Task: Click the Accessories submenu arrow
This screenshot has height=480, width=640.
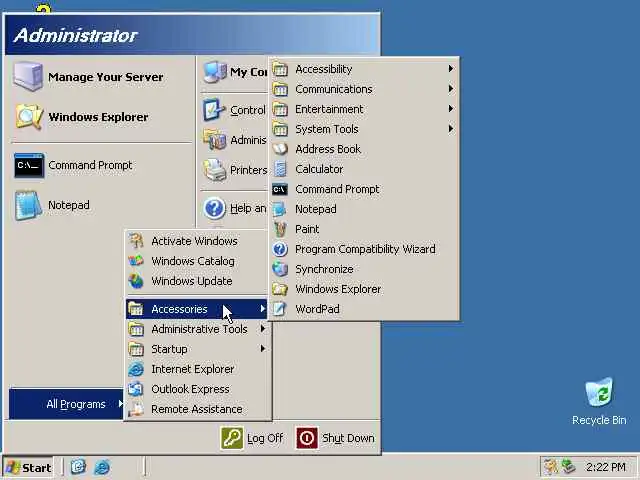Action: (x=263, y=309)
